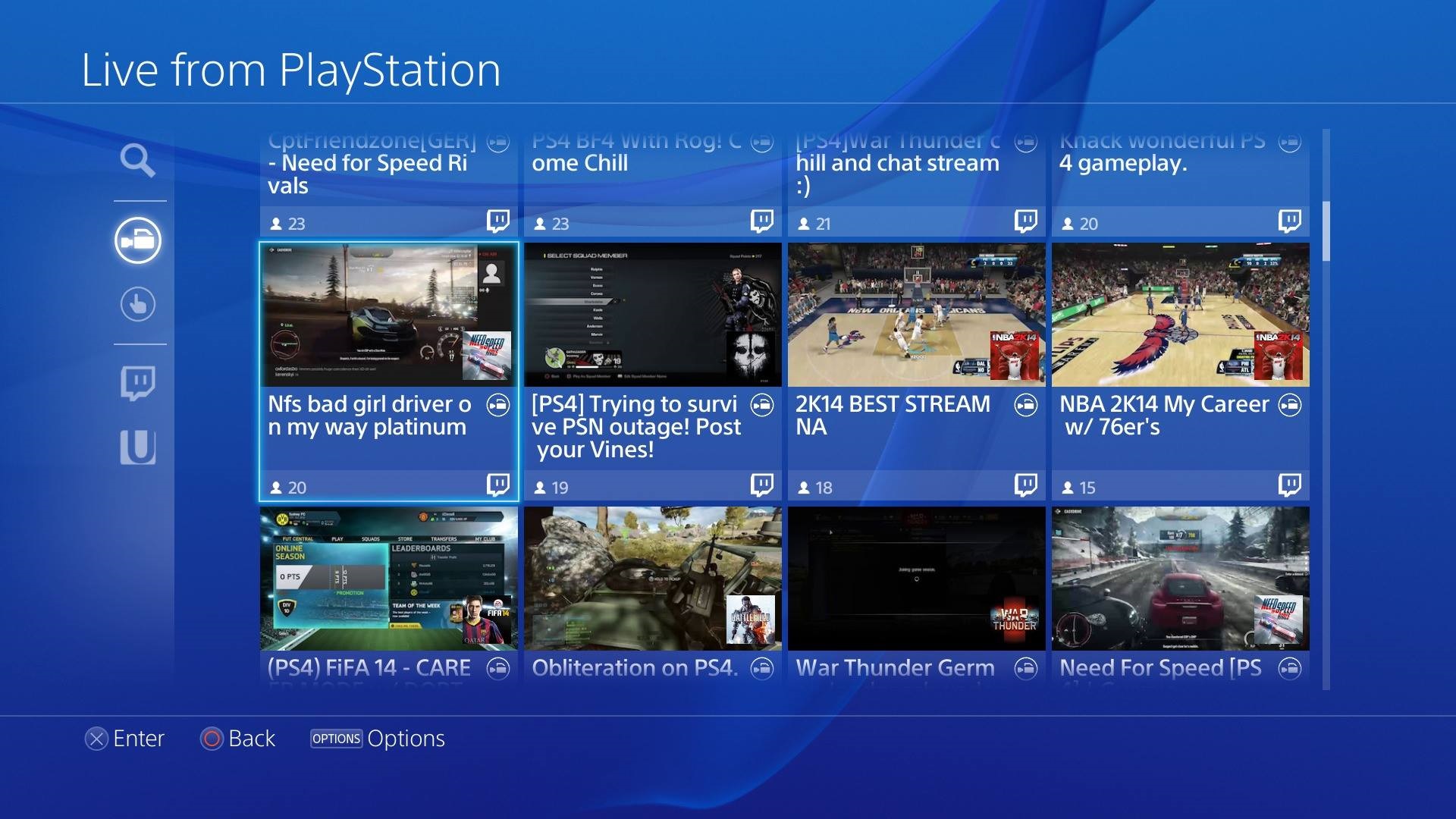The image size is (1456, 819).
Task: Open the Obliteration on PS4 broadcast
Action: pos(652,579)
